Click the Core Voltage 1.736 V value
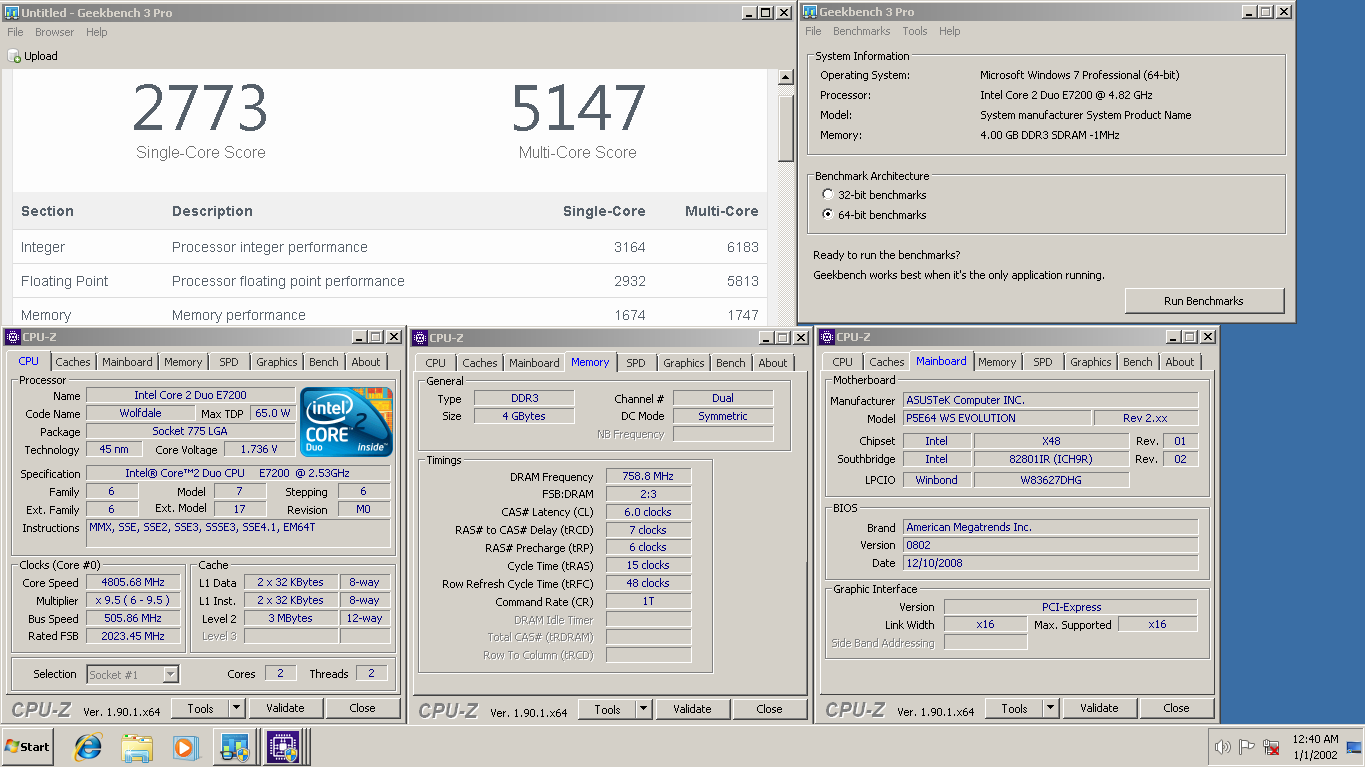This screenshot has width=1365, height=767. tap(259, 450)
